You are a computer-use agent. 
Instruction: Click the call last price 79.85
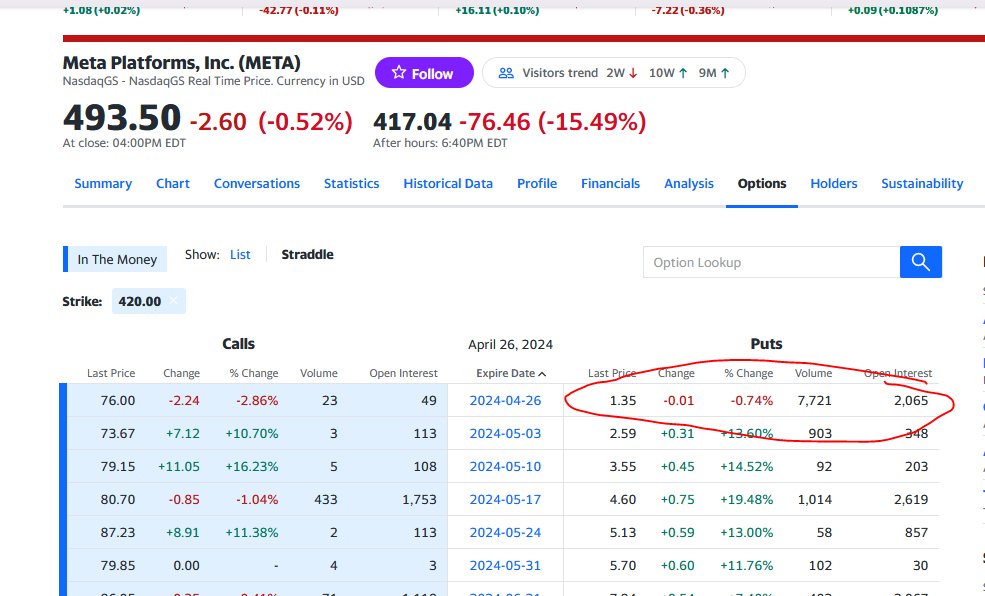(x=117, y=565)
